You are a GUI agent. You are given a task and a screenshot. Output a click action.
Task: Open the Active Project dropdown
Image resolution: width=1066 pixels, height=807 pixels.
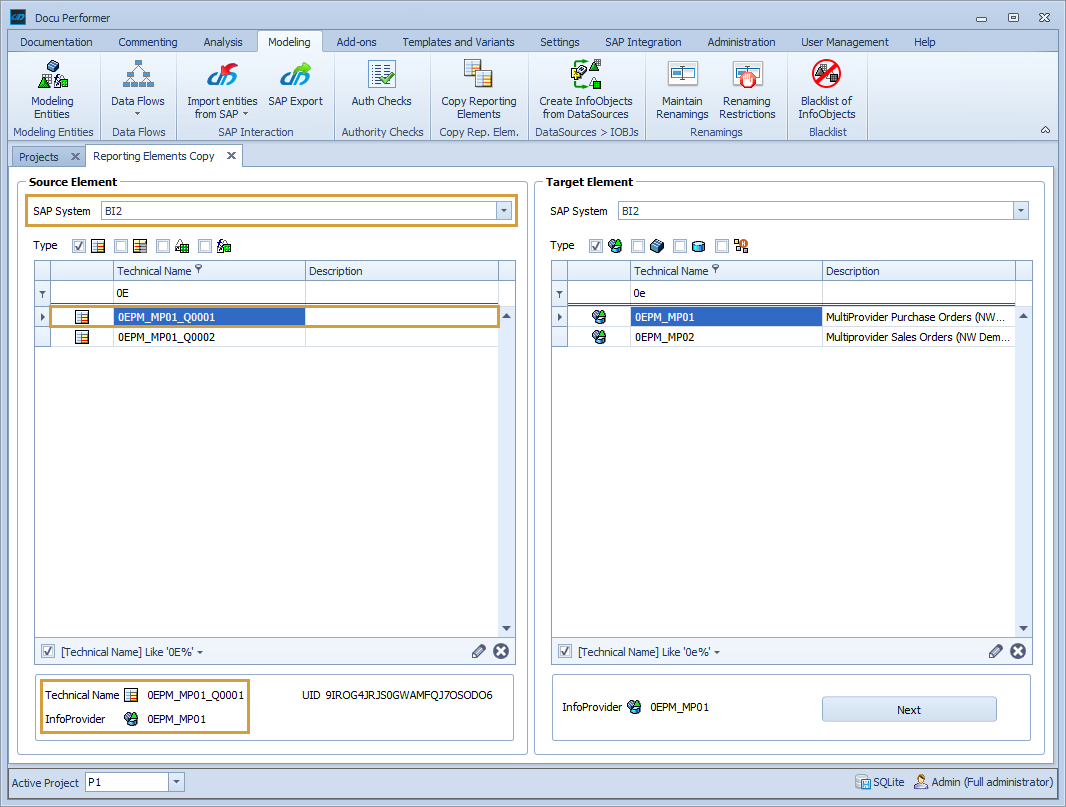[x=174, y=782]
